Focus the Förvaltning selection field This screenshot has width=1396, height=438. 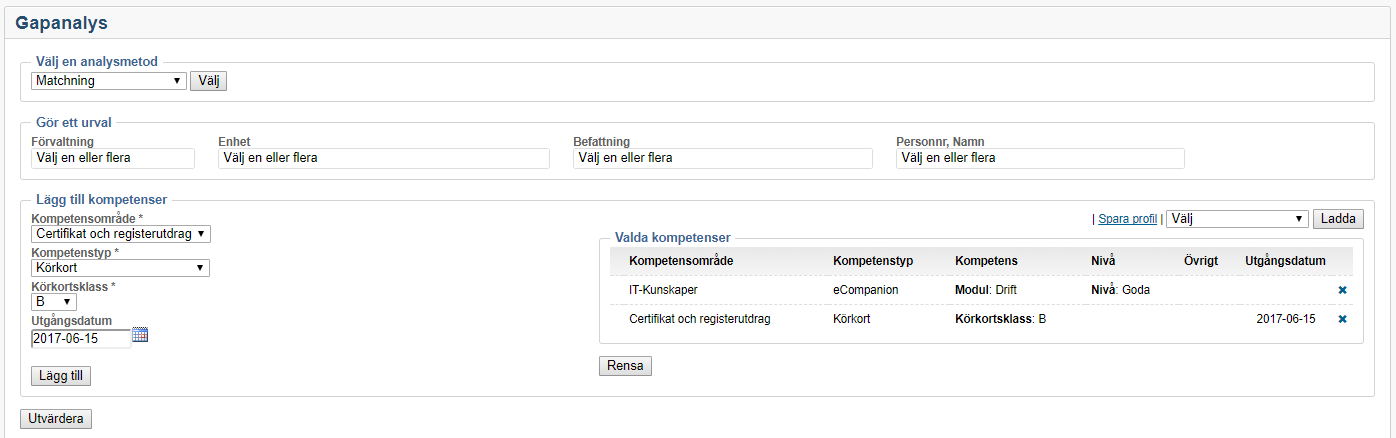tap(113, 158)
